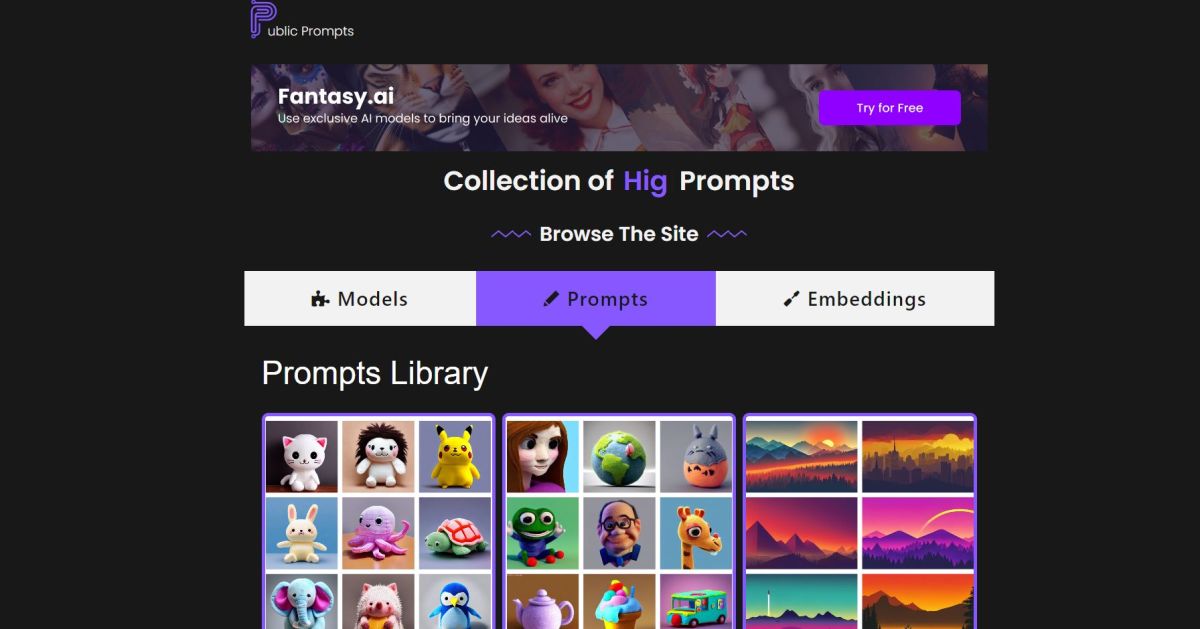The width and height of the screenshot is (1200, 629).
Task: Switch to the Embeddings tab
Action: (855, 298)
